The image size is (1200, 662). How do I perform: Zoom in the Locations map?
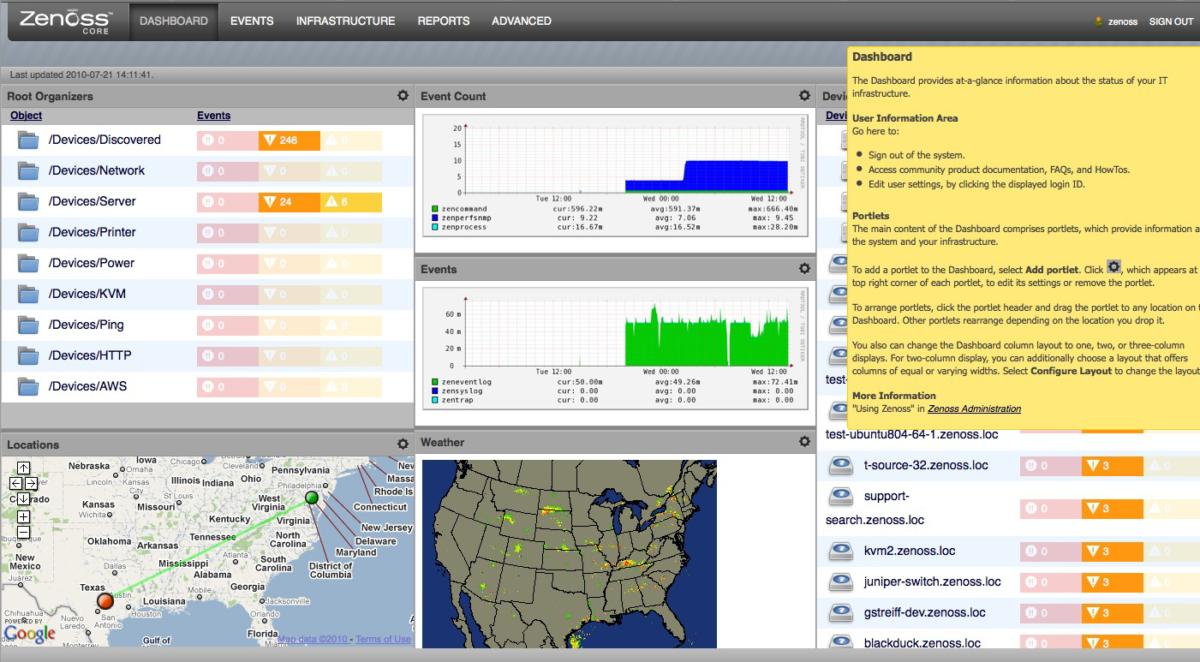24,518
